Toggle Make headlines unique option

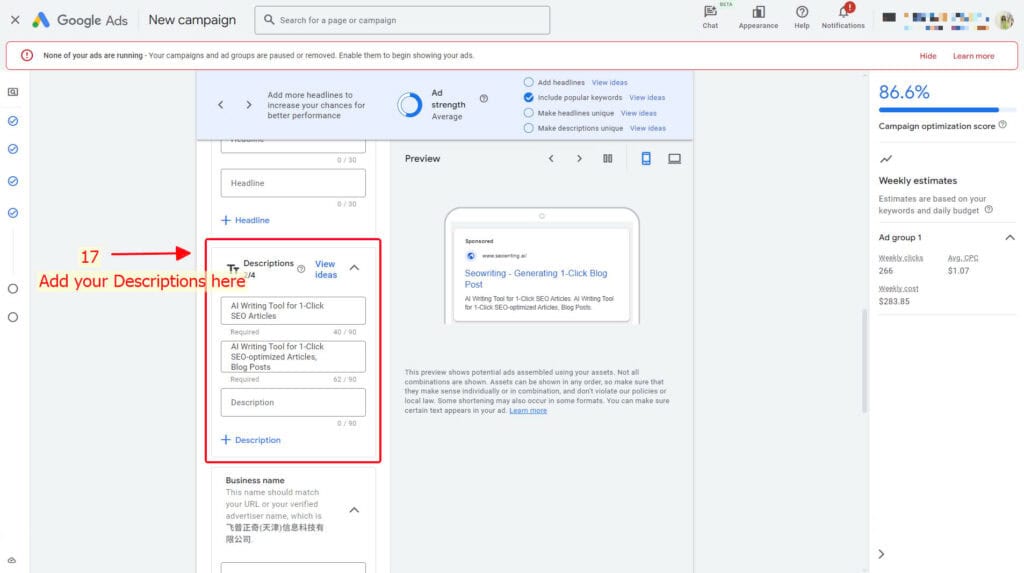click(x=528, y=113)
